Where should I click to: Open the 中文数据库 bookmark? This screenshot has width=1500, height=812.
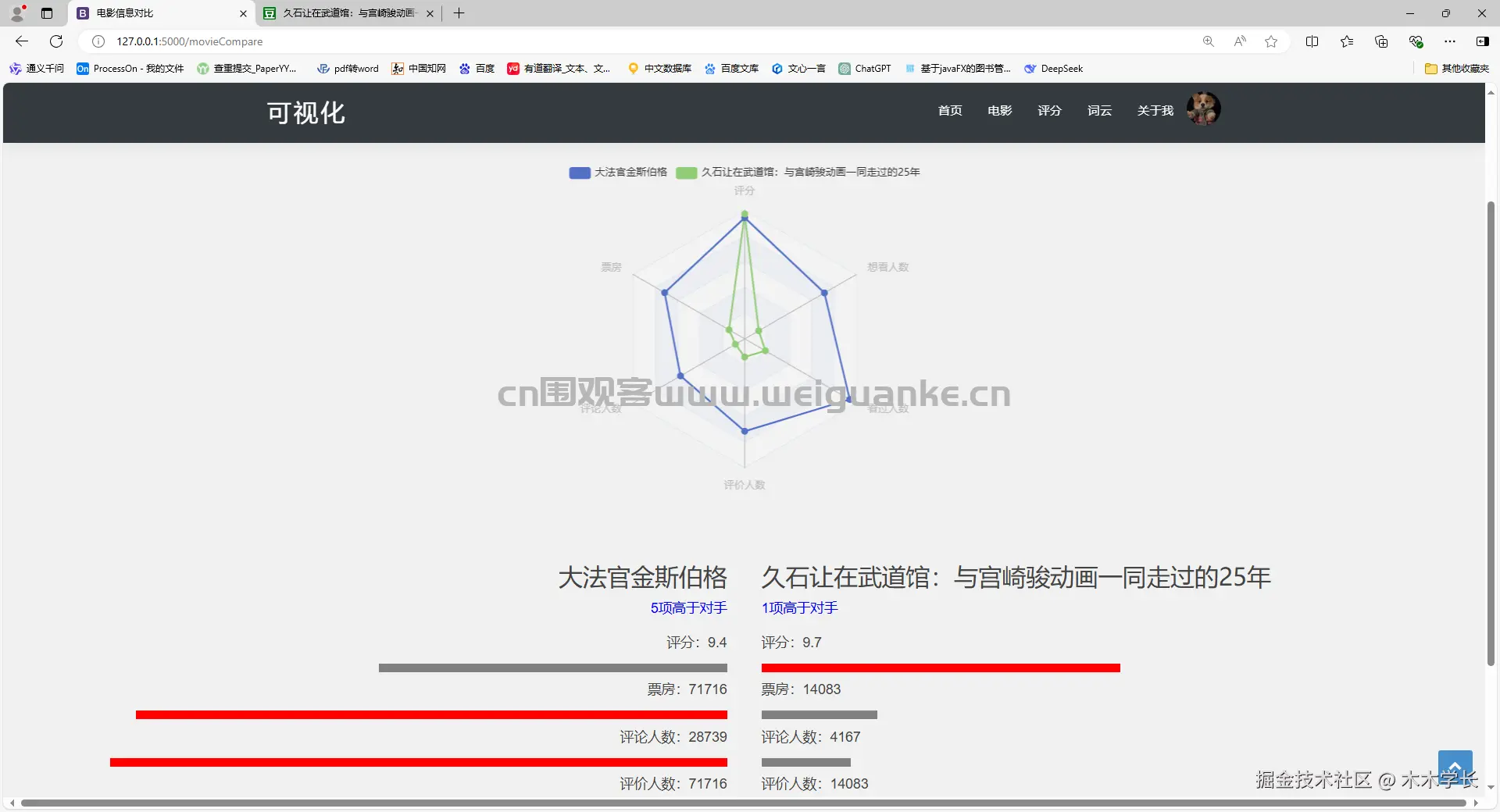click(x=659, y=69)
